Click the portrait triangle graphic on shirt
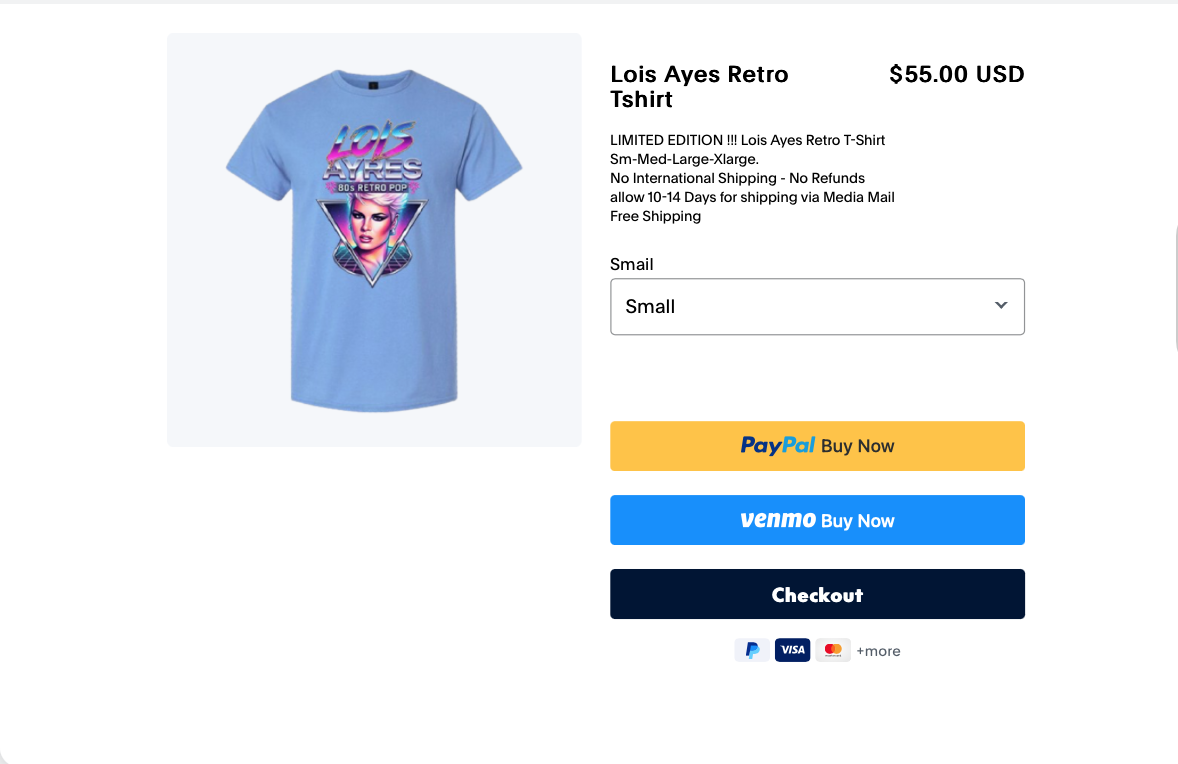 coord(372,240)
